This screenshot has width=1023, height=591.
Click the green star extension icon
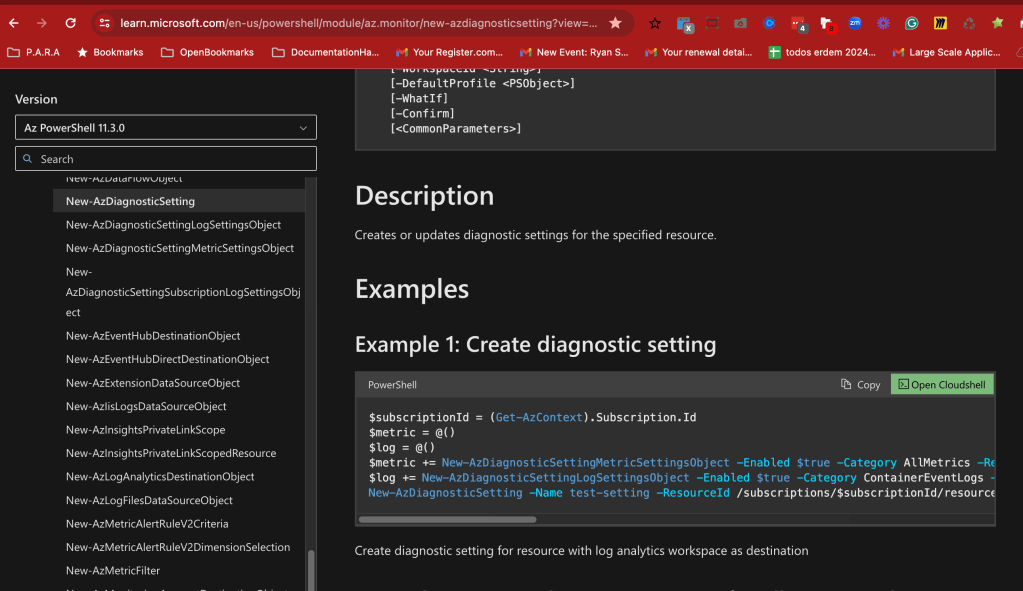tap(998, 23)
